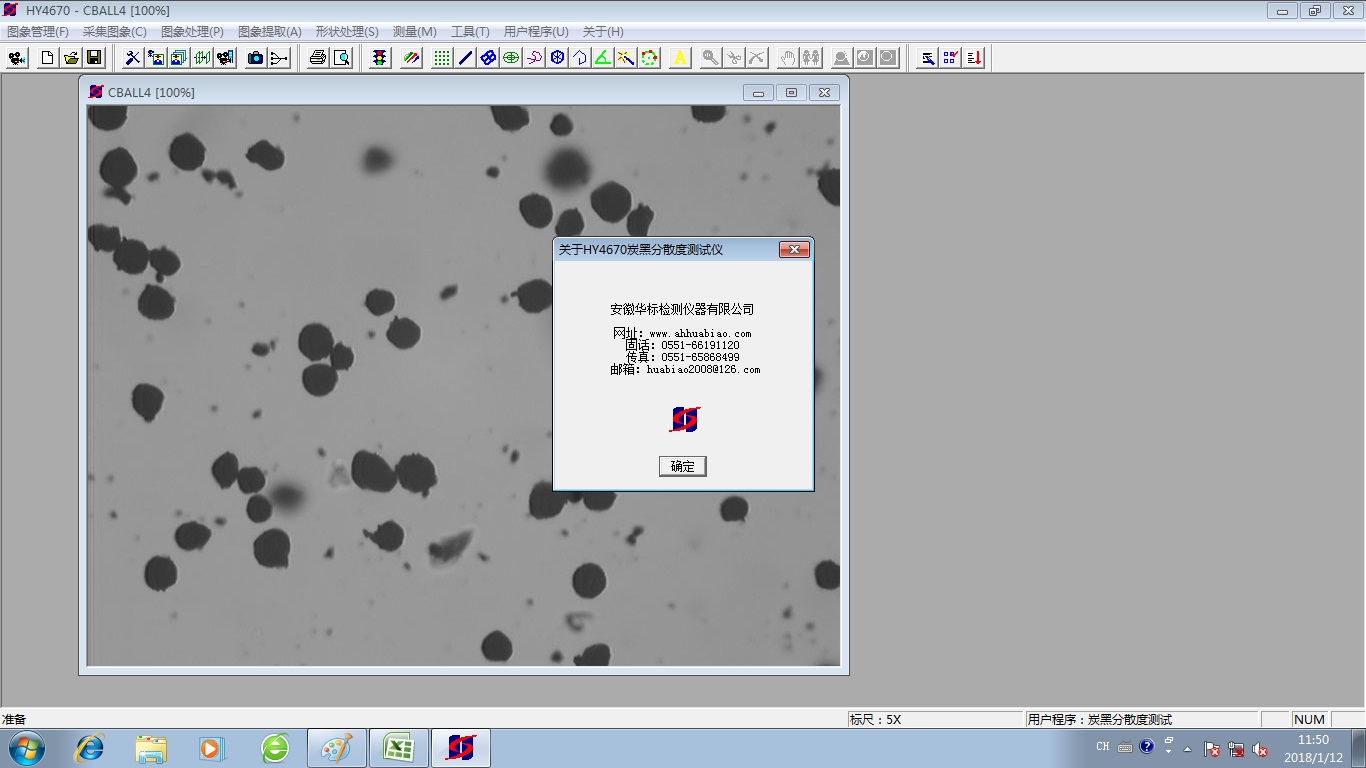Viewport: 1366px width, 768px height.
Task: Click the yellow letter A text tool
Action: [x=680, y=58]
